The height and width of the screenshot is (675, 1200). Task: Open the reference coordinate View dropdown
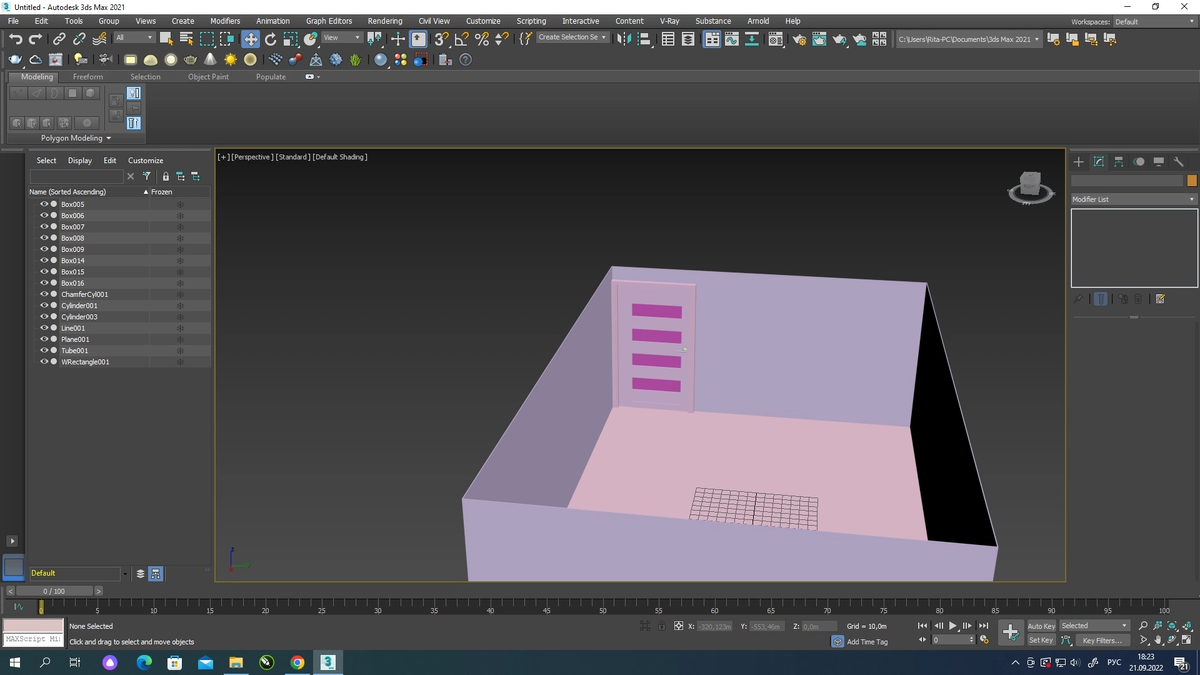[x=341, y=38]
